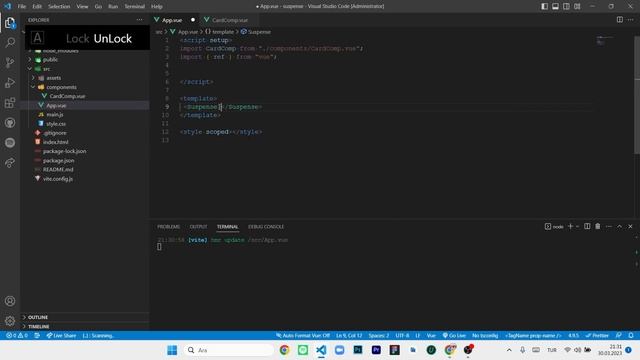The image size is (640, 360).
Task: Open Chrome from the Windows taskbar
Action: click(x=284, y=350)
